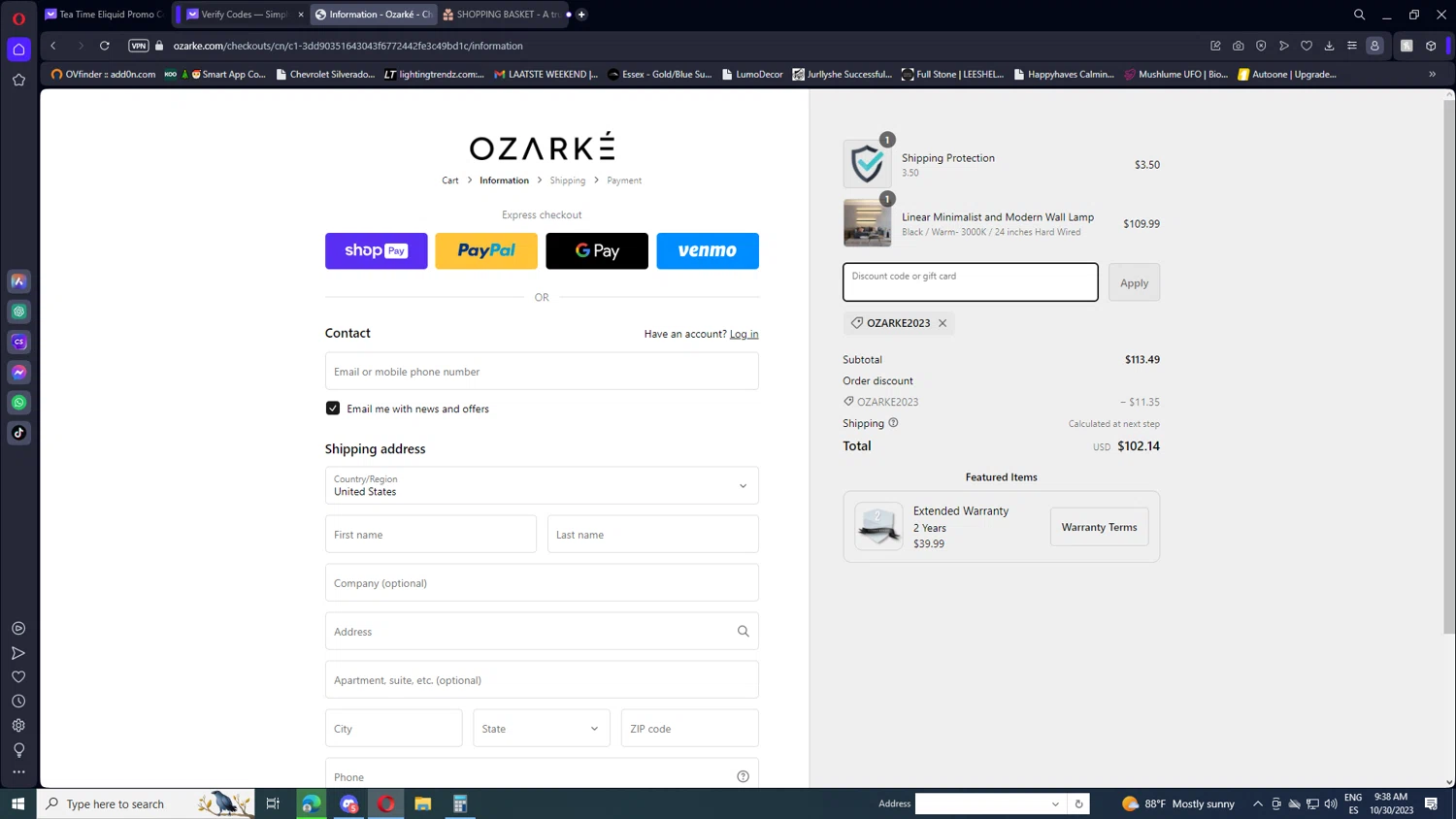1456x819 pixels.
Task: Focus Email or mobile phone number field
Action: pos(542,371)
